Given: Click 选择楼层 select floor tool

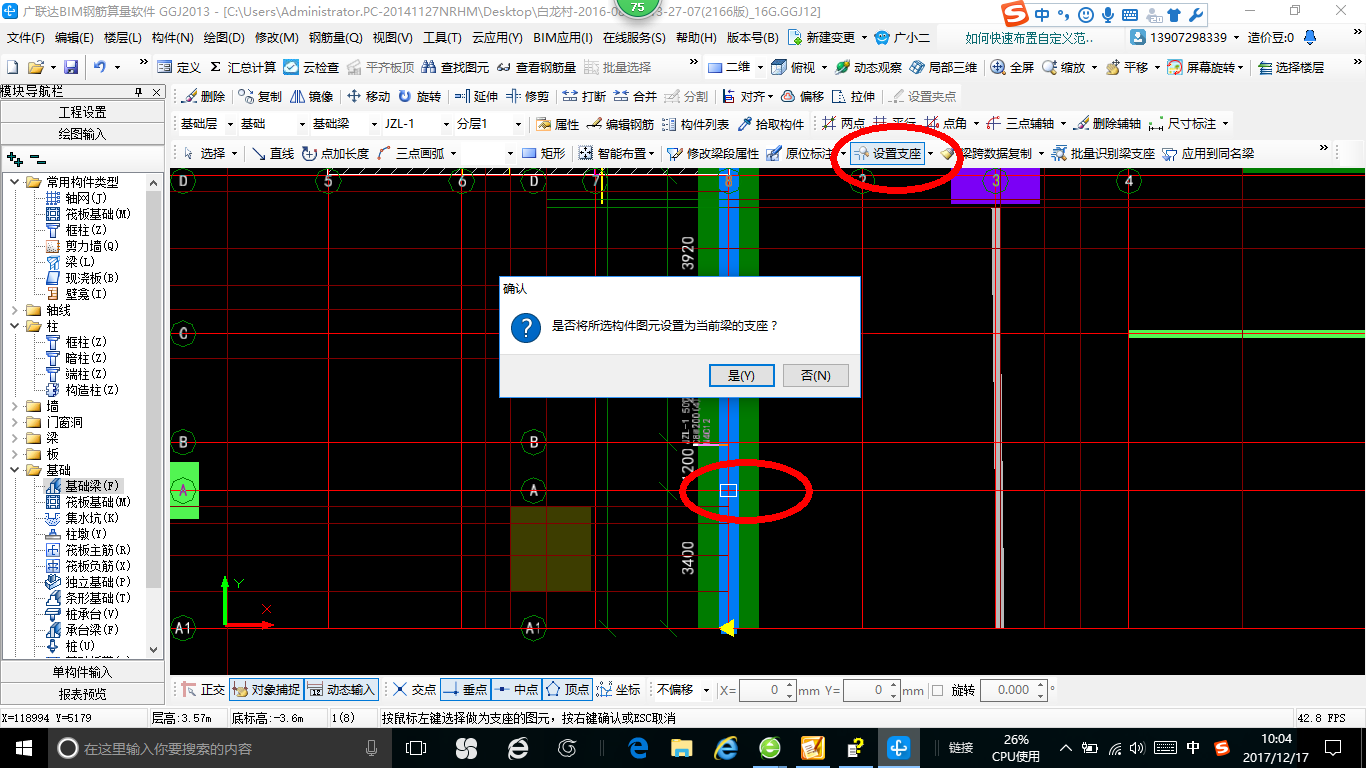Looking at the screenshot, I should (x=1291, y=67).
